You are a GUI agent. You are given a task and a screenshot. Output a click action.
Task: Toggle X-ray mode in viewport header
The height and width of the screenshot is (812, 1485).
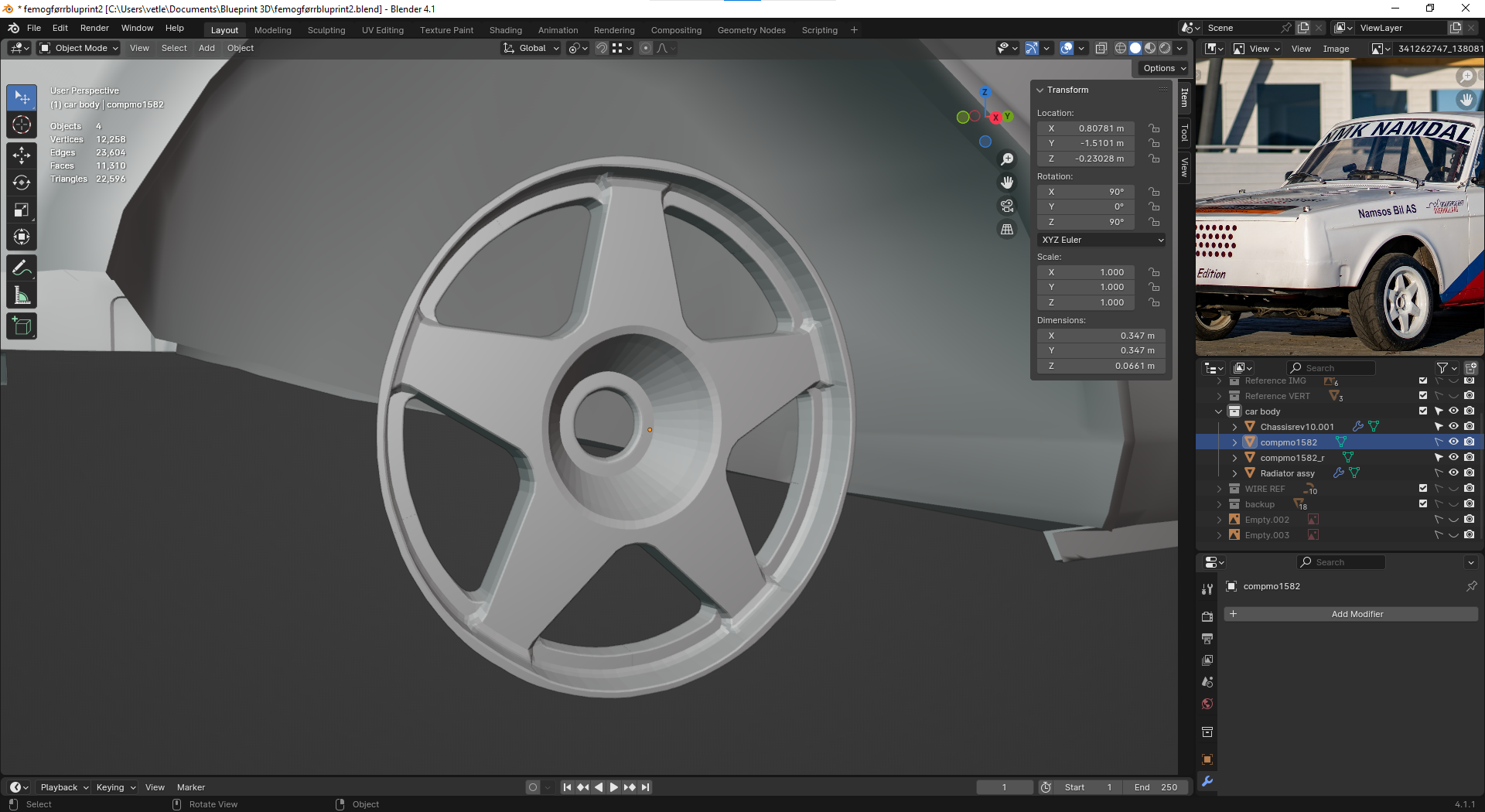click(x=1101, y=48)
